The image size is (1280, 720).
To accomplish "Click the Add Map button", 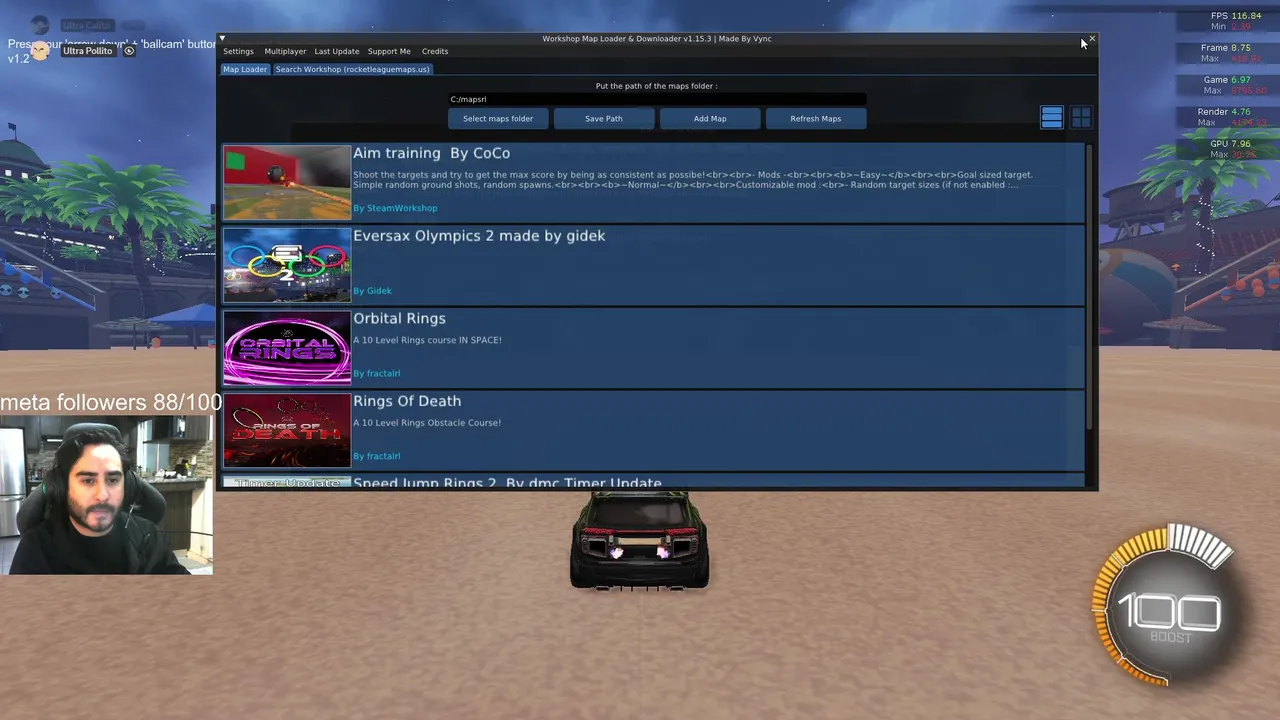I will 710,118.
